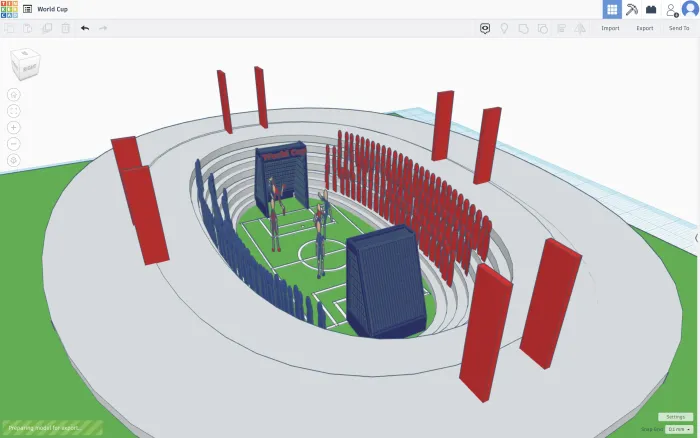Screen dimensions: 700x438
Task: Open the grid Settings button
Action: (675, 416)
